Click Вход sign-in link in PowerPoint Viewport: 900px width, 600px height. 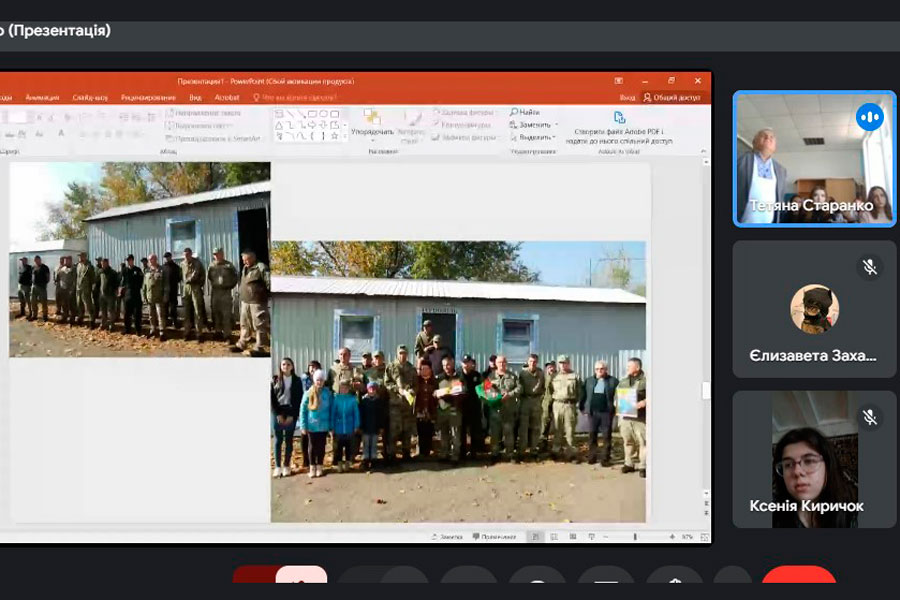[627, 98]
